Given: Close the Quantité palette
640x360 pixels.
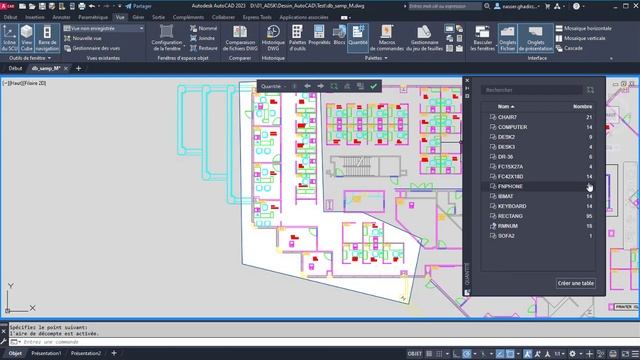Looking at the screenshot, I should point(467,81).
